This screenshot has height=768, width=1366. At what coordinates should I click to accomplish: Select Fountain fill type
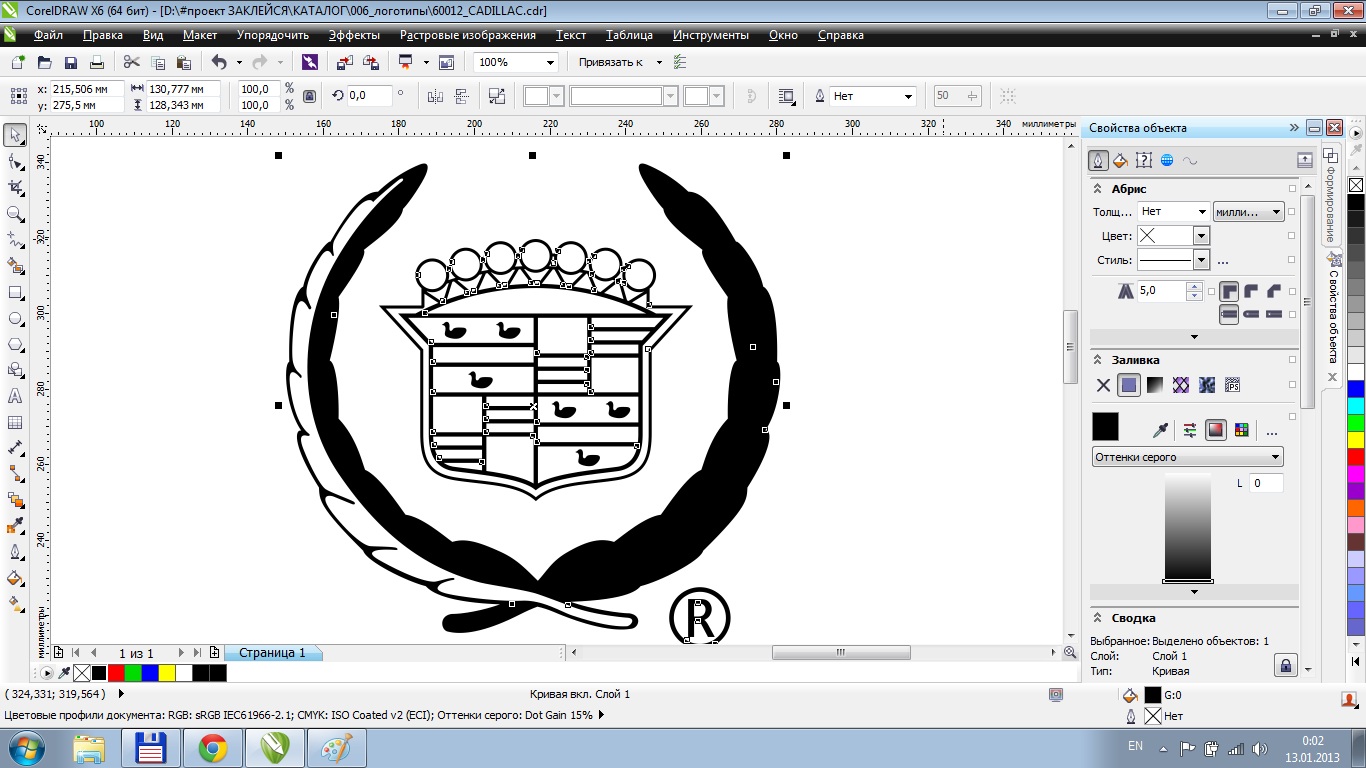(x=1155, y=385)
